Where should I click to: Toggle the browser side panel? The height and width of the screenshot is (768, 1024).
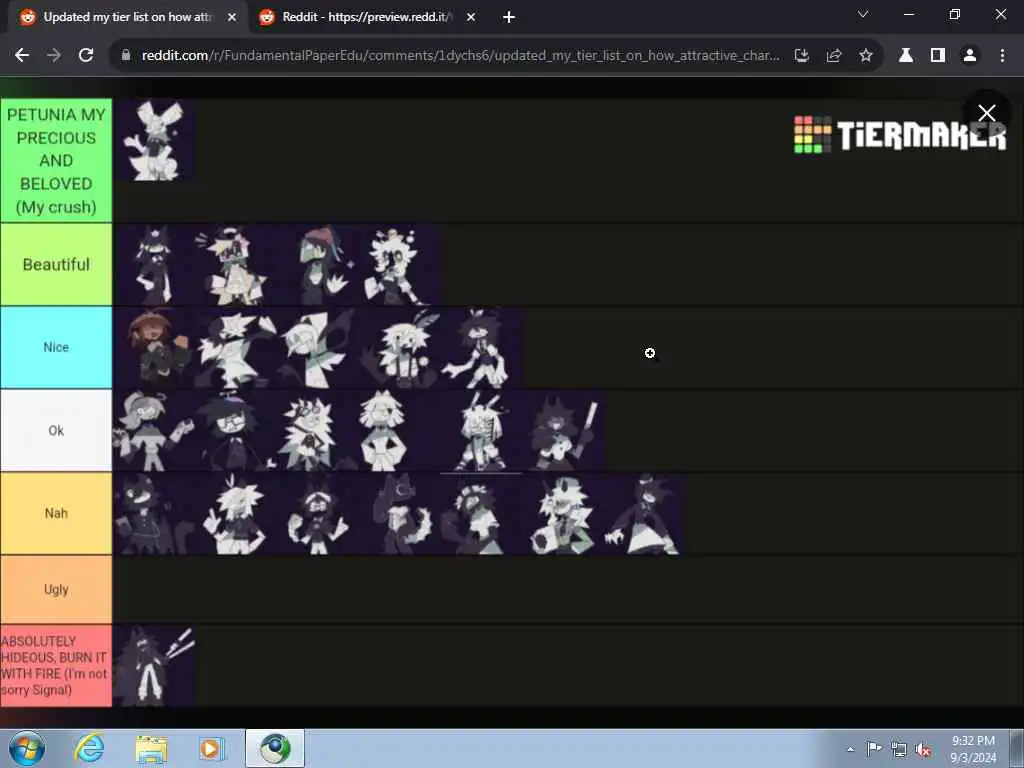pyautogui.click(x=938, y=56)
